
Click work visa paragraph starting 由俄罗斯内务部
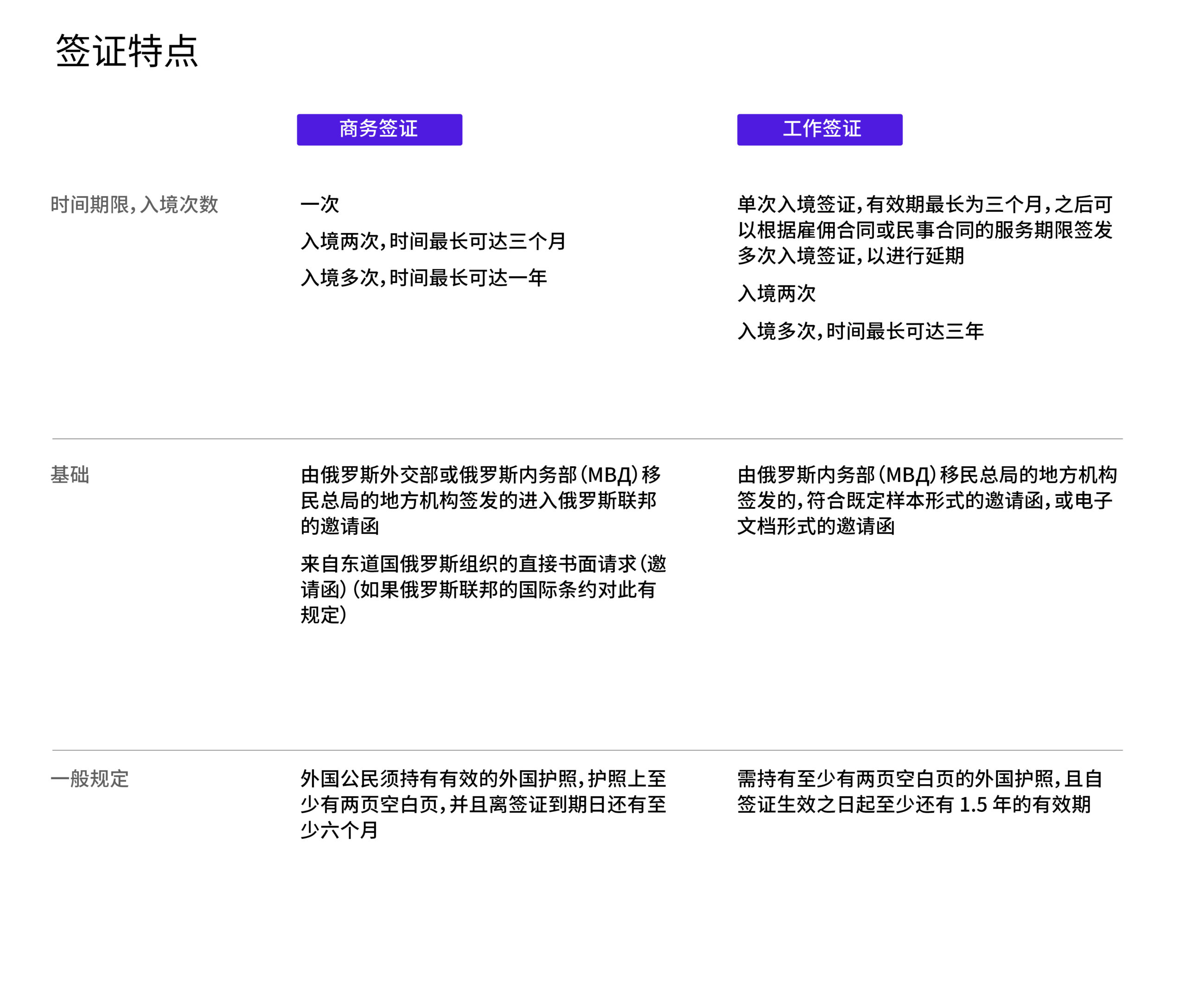(x=926, y=501)
